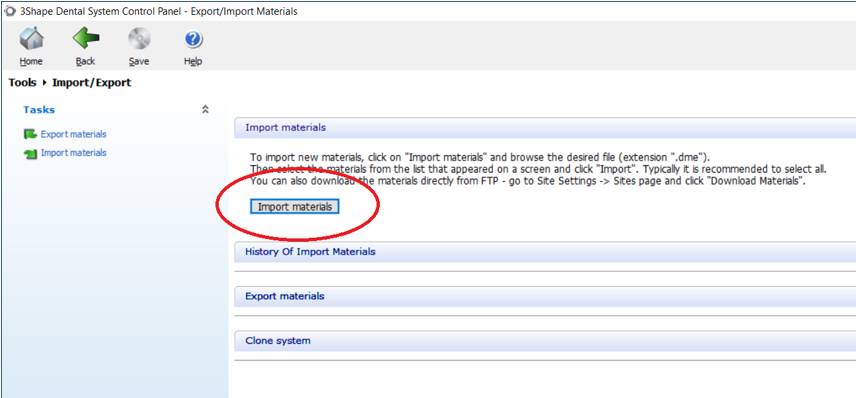Screen dimensions: 856x398
Task: Click the green Back arrow
Action: point(85,39)
